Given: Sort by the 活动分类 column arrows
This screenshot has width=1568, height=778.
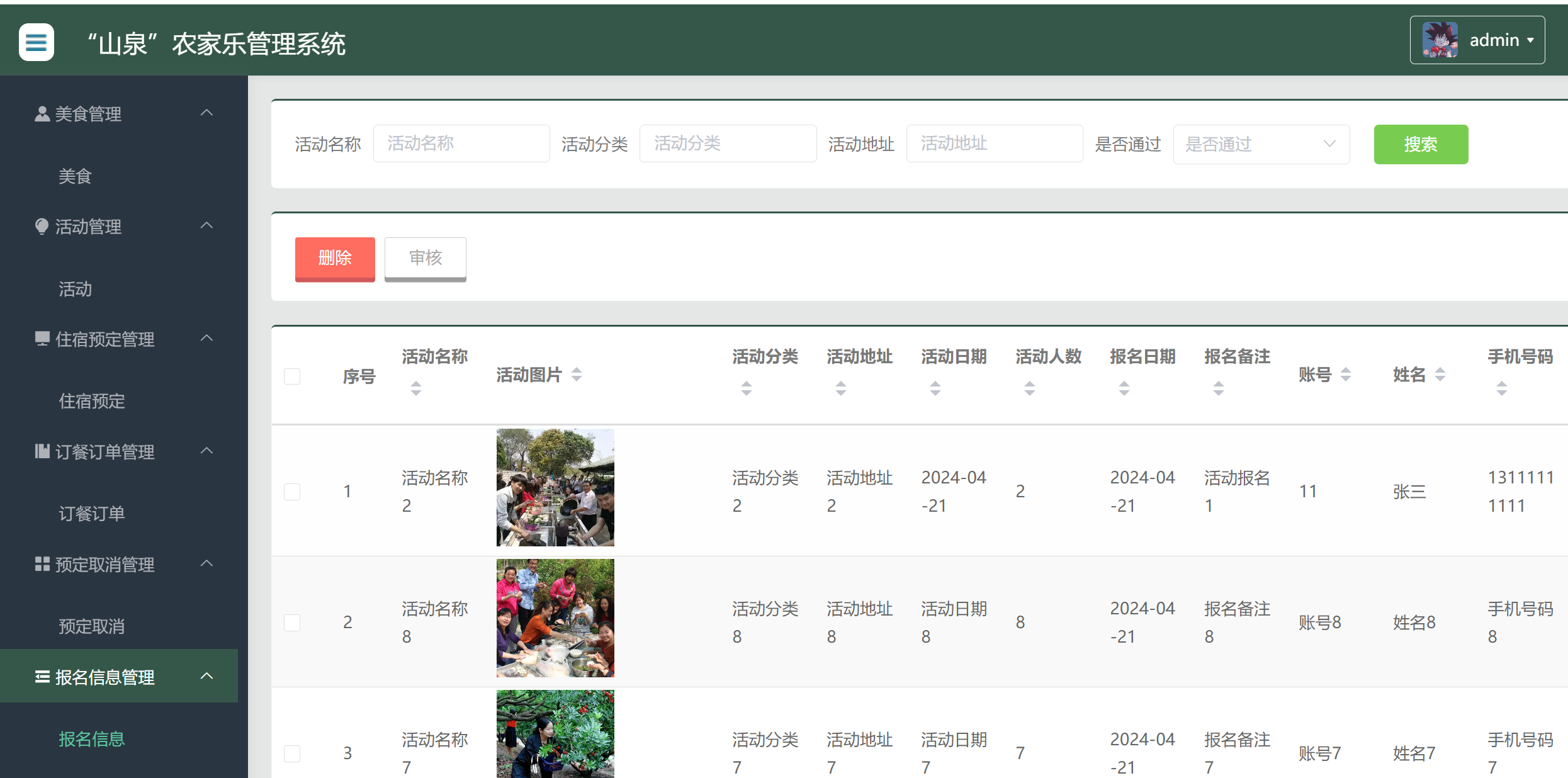Looking at the screenshot, I should (747, 388).
